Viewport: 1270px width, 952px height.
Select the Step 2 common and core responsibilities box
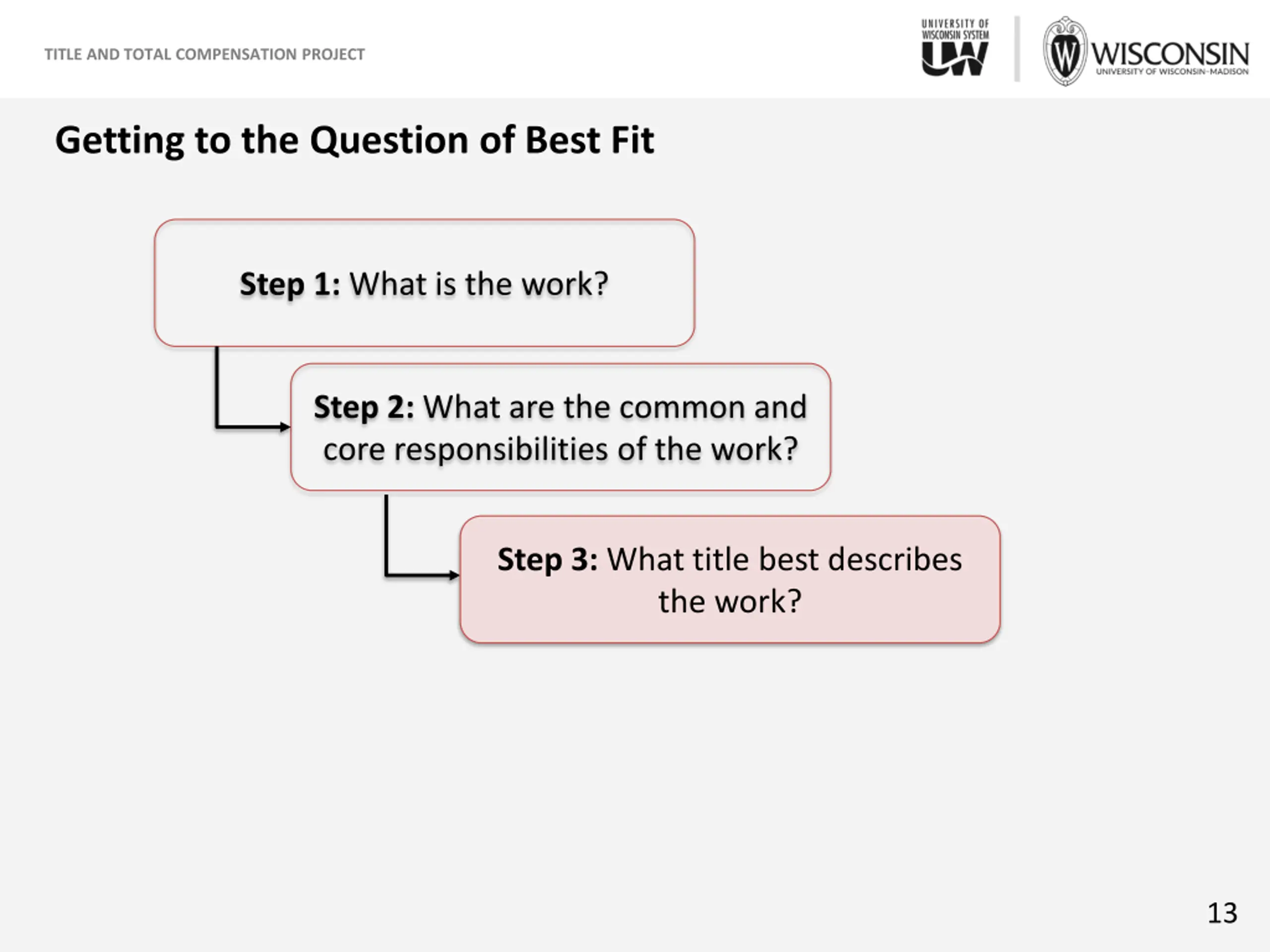[561, 427]
